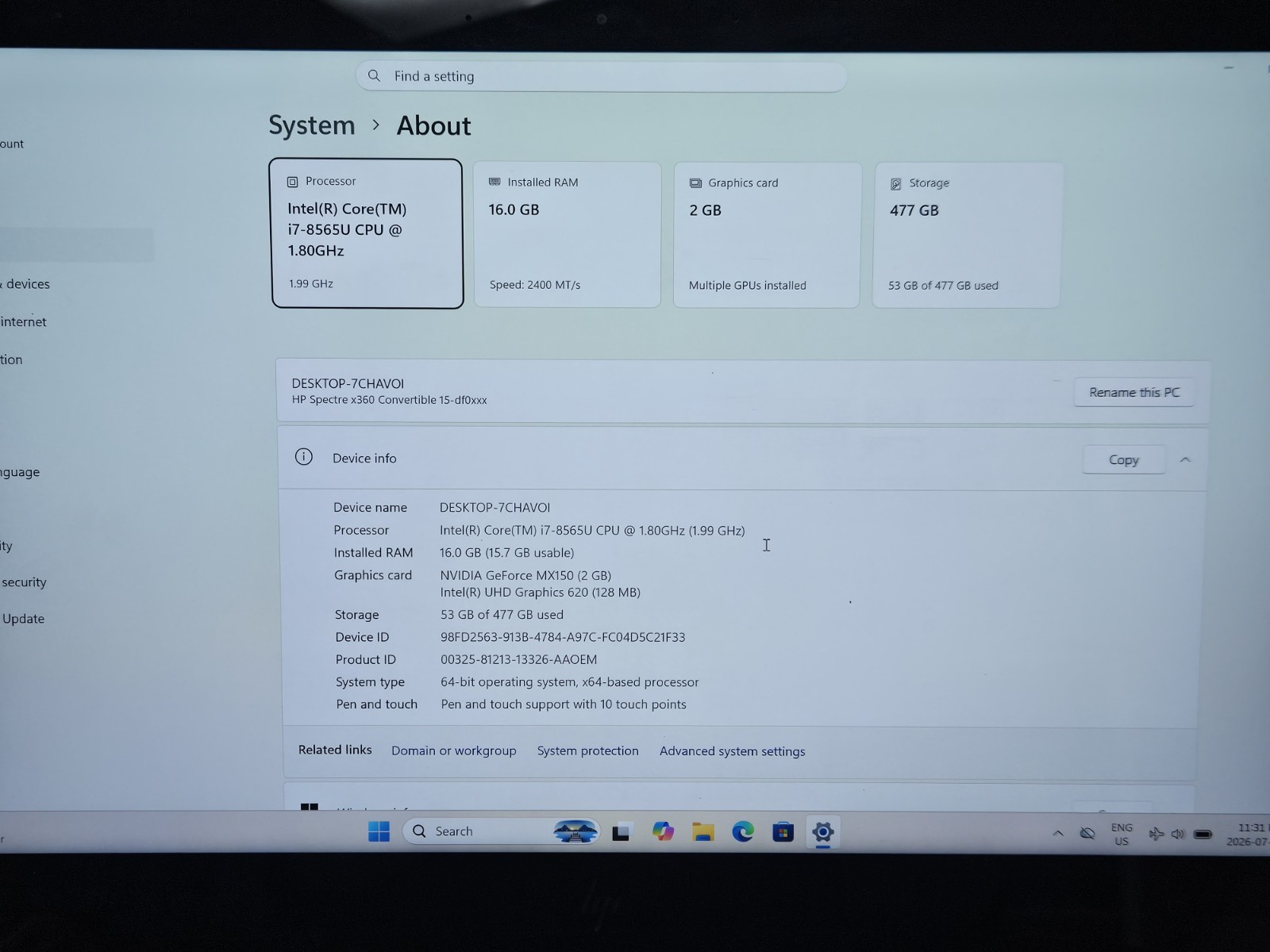Click the Product ID value 00325-81213-13326-AAOEM
Viewport: 1270px width, 952px height.
tap(518, 659)
